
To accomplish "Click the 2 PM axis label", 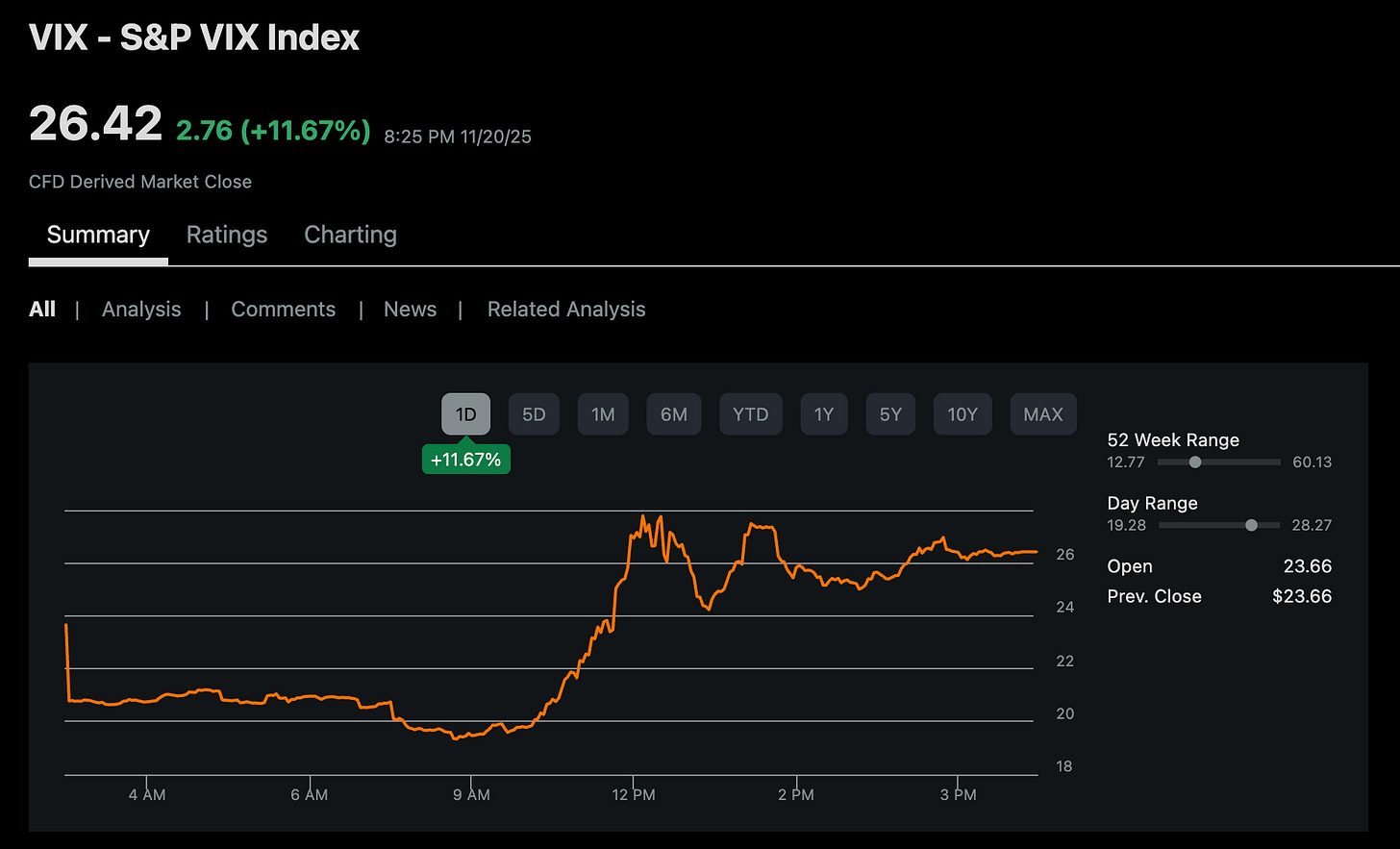I will coord(796,795).
